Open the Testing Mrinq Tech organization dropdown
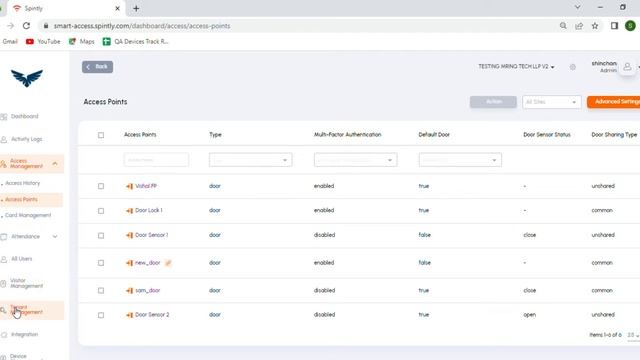Screen dimensions: 640x360 pos(516,66)
